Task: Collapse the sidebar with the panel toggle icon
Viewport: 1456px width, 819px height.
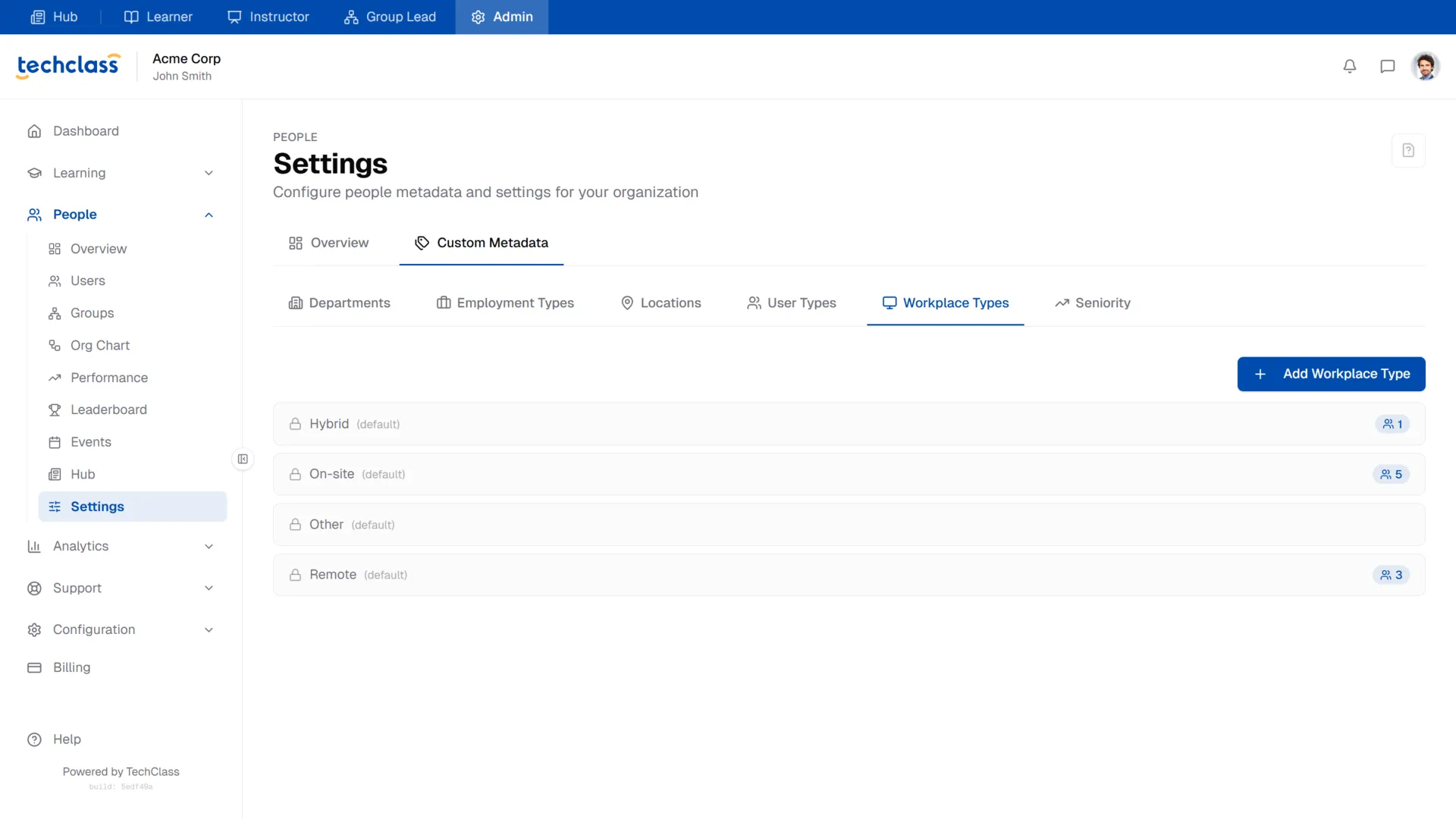Action: 243,459
